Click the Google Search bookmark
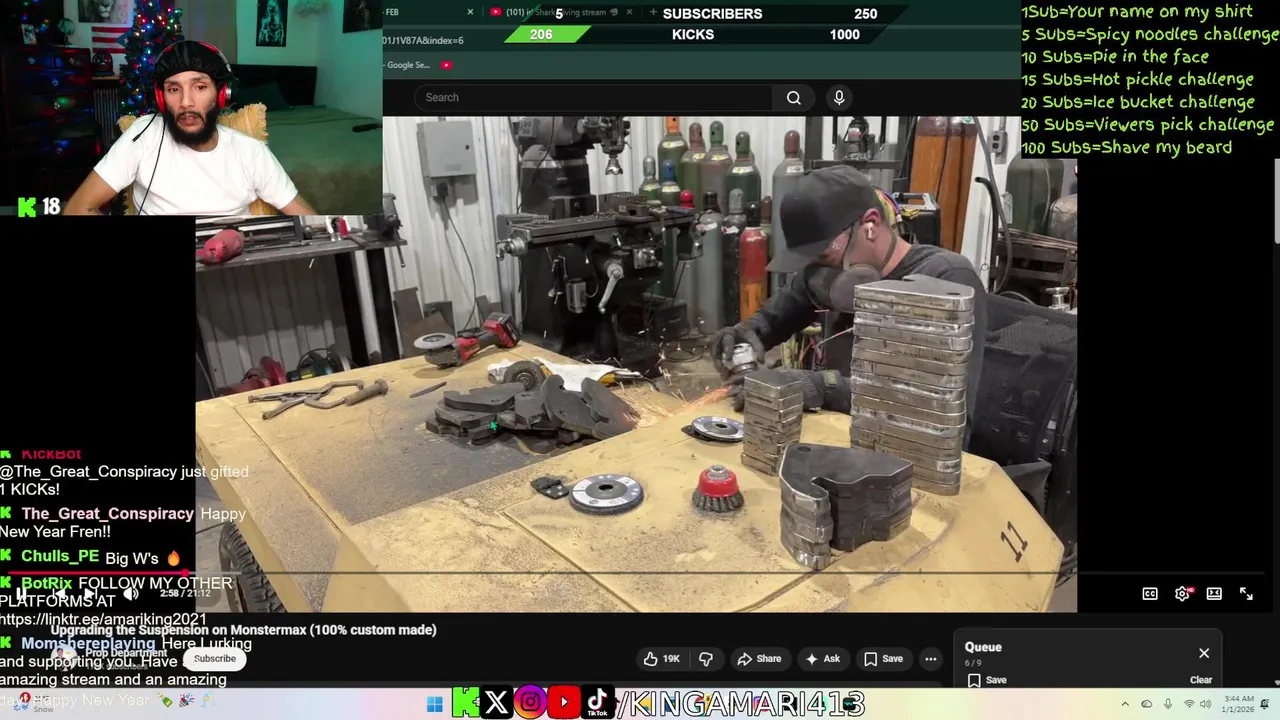Screen dimensions: 1280x720 [408, 65]
